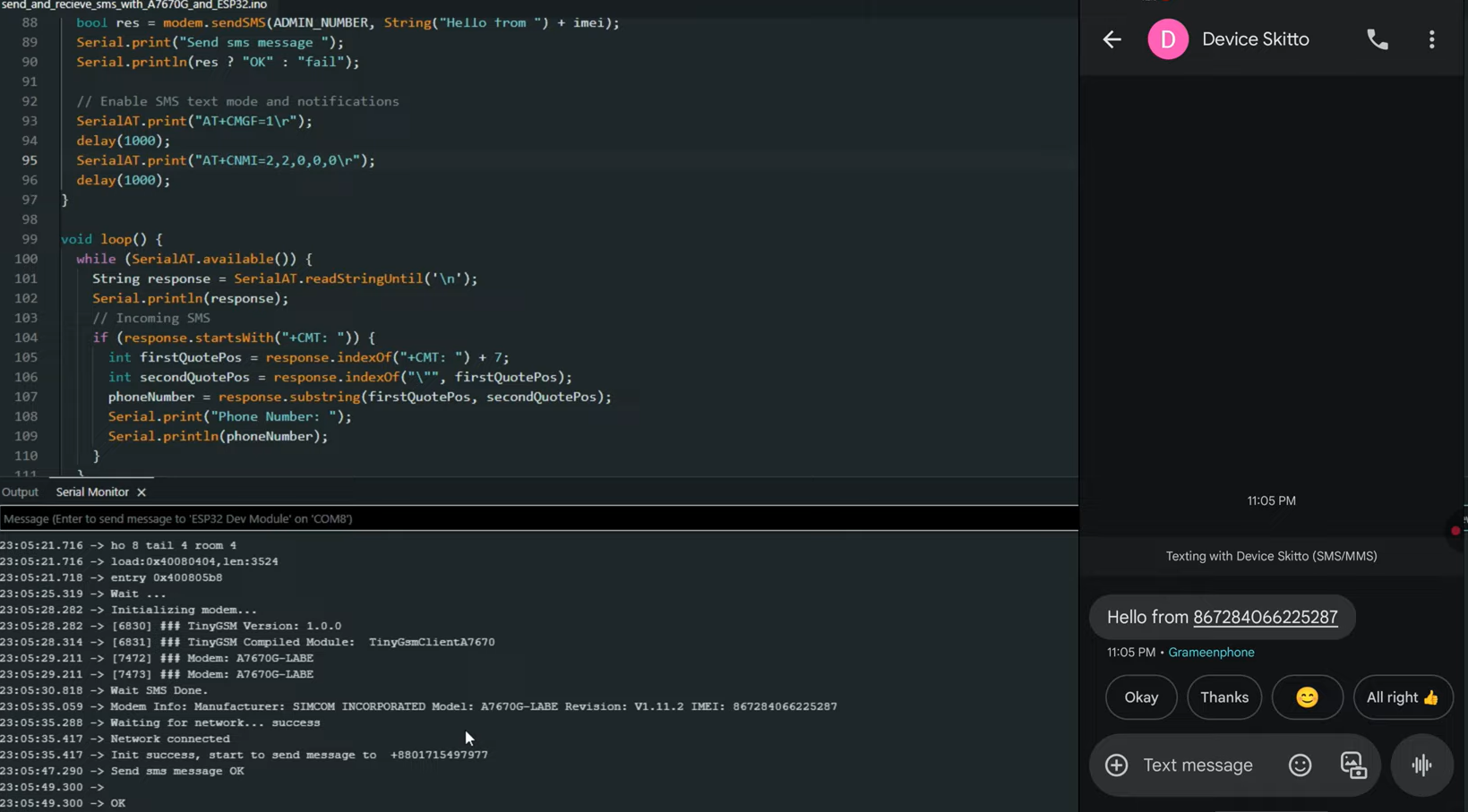
Task: Click the Okay quick reply chip
Action: (1141, 697)
